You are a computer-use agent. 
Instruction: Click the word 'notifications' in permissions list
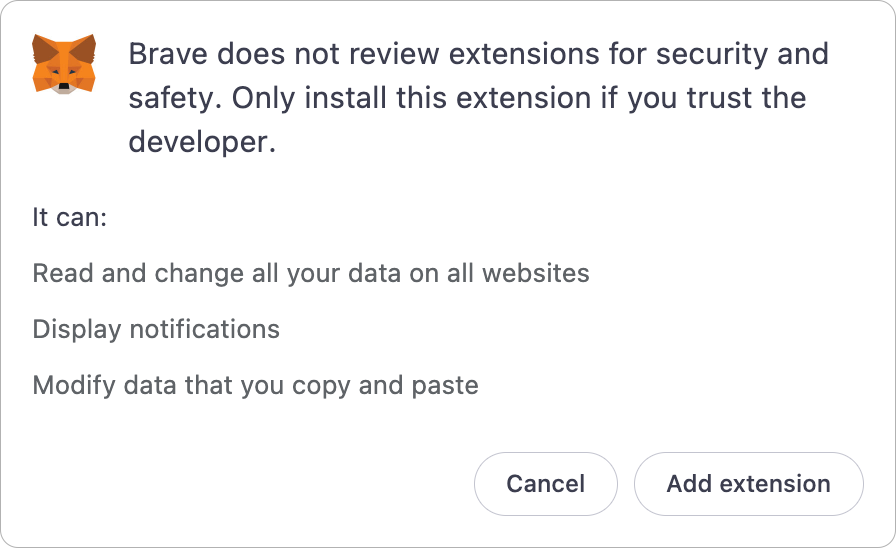pyautogui.click(x=205, y=330)
